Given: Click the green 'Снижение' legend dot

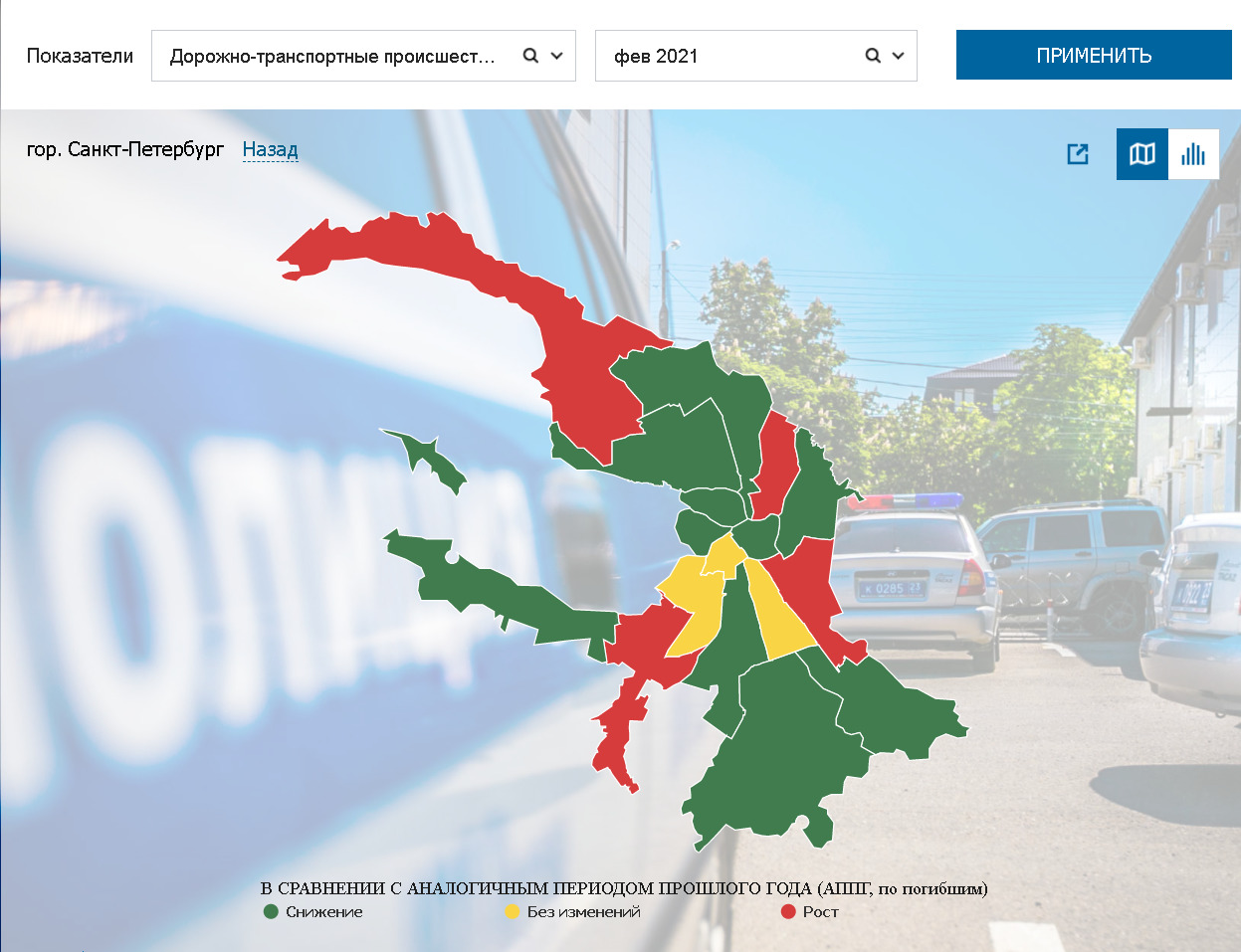Looking at the screenshot, I should [x=271, y=911].
